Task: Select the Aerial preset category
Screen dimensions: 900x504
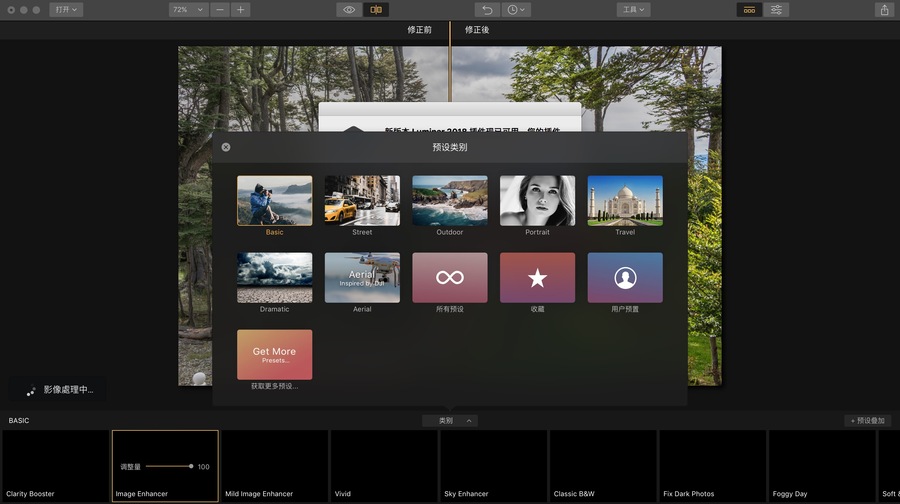Action: (x=362, y=277)
